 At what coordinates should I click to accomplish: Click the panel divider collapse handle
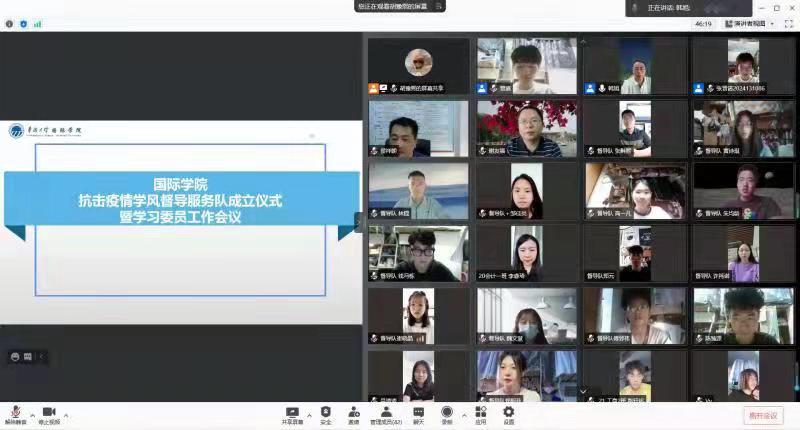click(x=359, y=222)
